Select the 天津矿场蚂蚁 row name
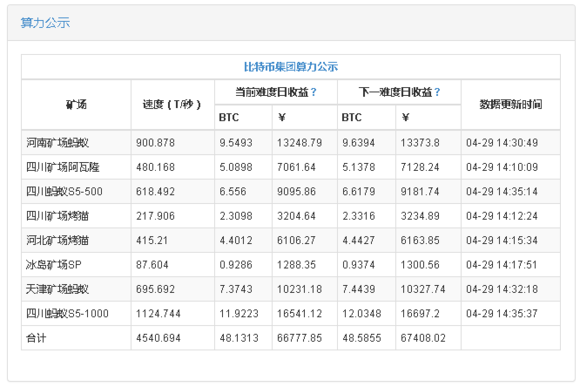 (x=57, y=289)
